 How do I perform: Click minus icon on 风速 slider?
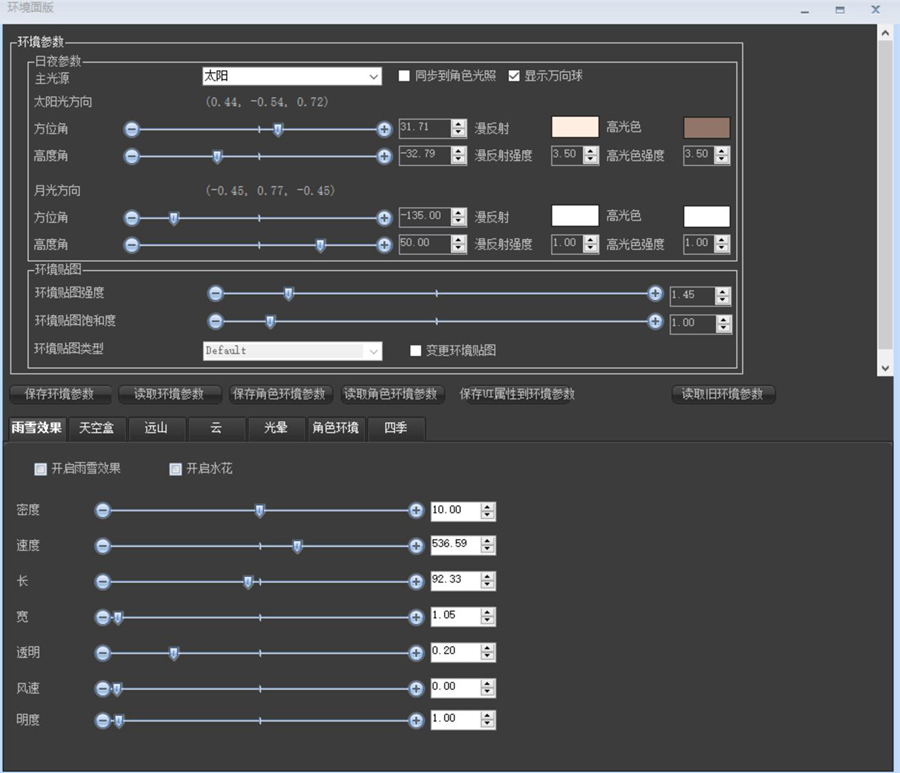click(102, 689)
